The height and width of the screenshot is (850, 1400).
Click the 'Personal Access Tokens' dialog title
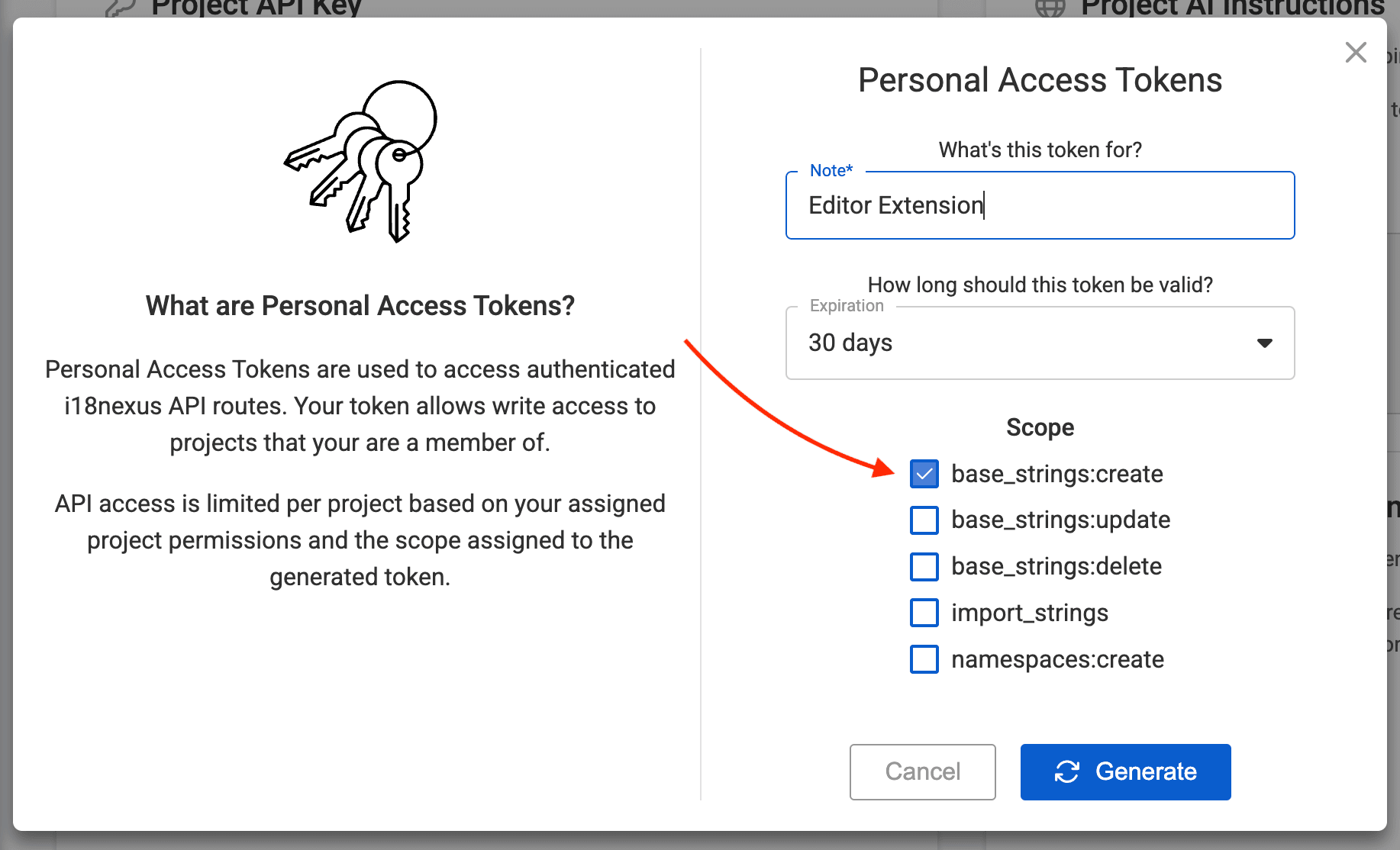pos(1040,80)
